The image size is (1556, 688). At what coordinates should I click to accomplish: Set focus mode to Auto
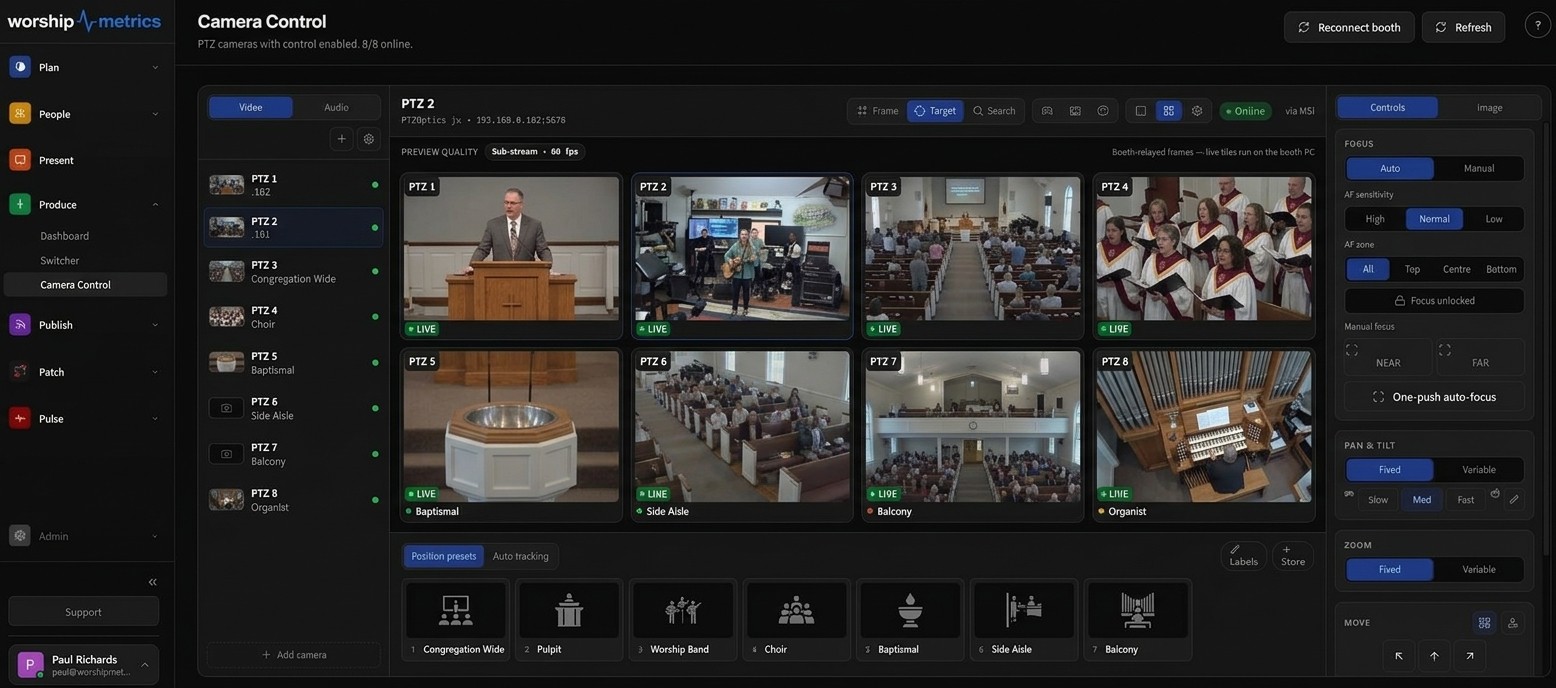coord(1390,168)
